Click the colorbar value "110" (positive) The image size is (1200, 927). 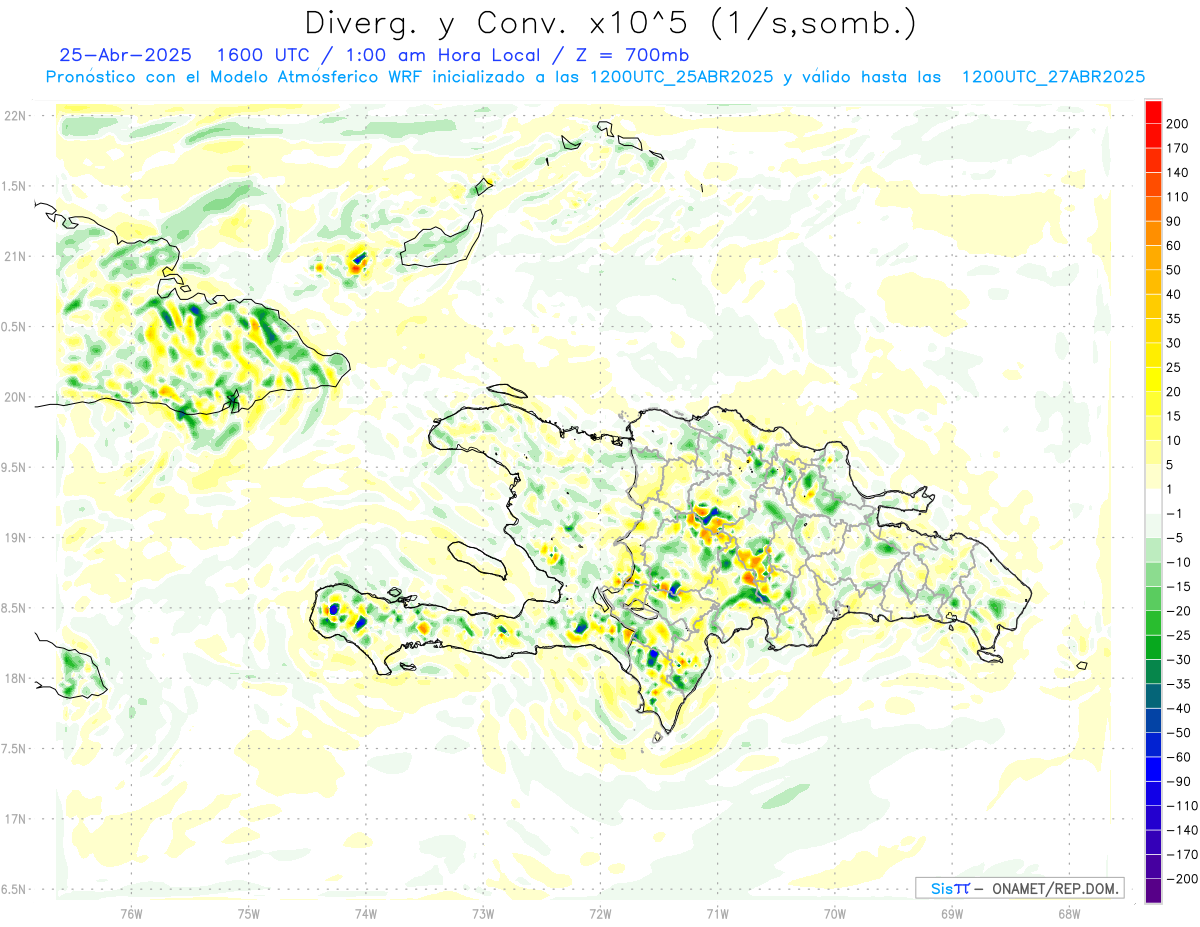point(1177,197)
